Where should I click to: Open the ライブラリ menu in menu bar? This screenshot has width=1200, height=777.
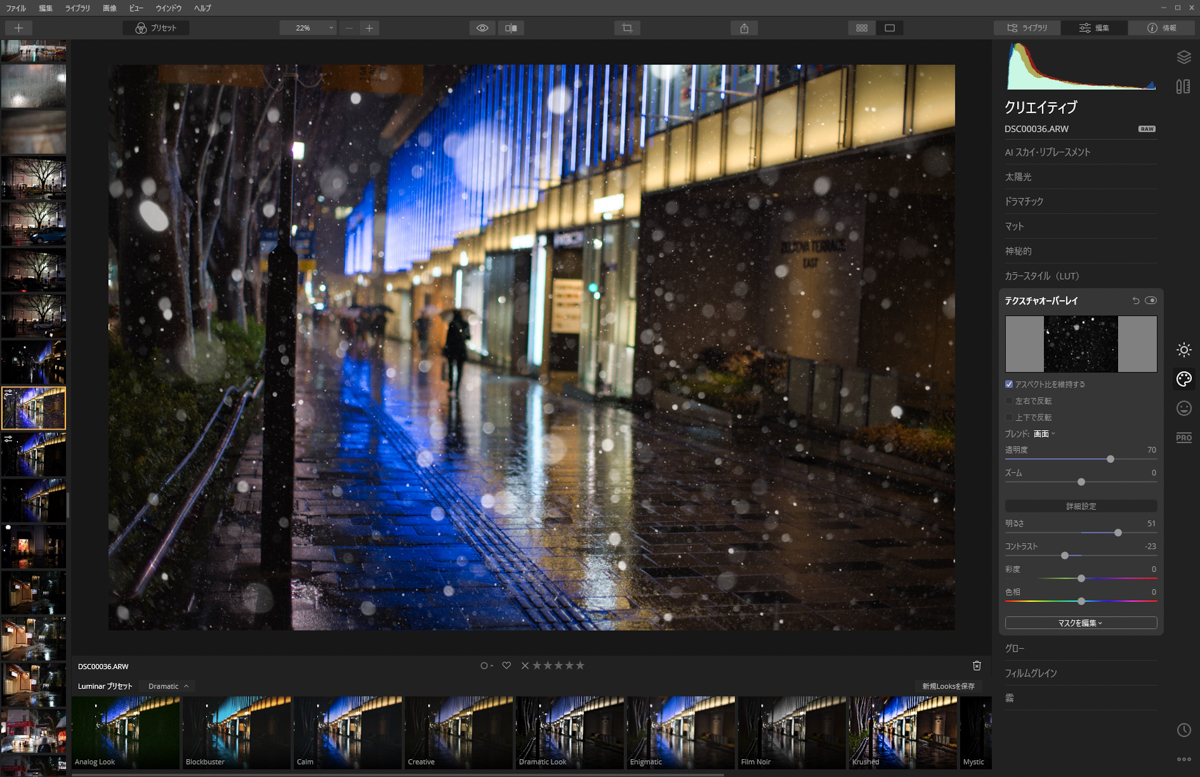[77, 8]
